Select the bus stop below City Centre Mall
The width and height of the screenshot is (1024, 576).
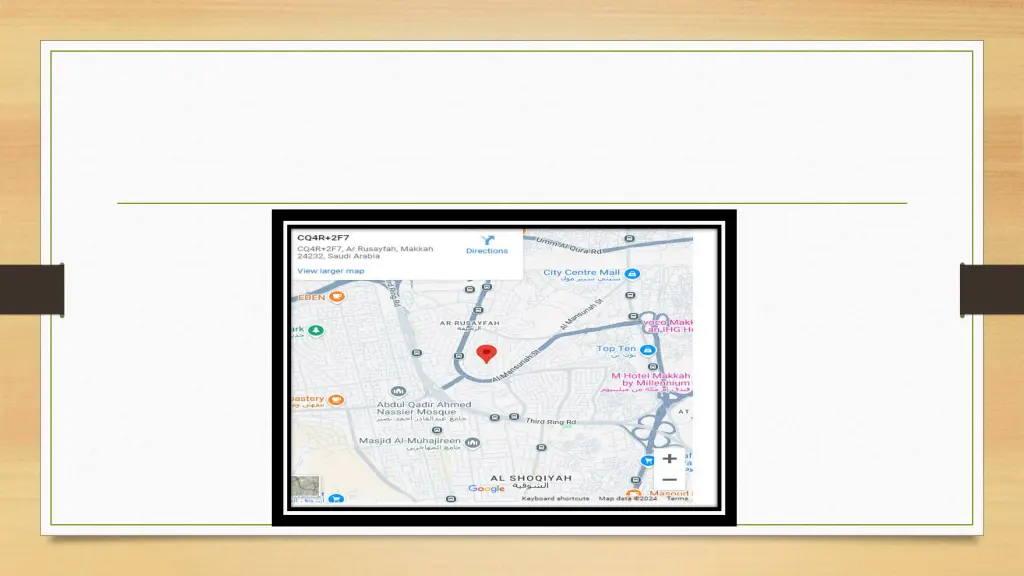point(630,295)
